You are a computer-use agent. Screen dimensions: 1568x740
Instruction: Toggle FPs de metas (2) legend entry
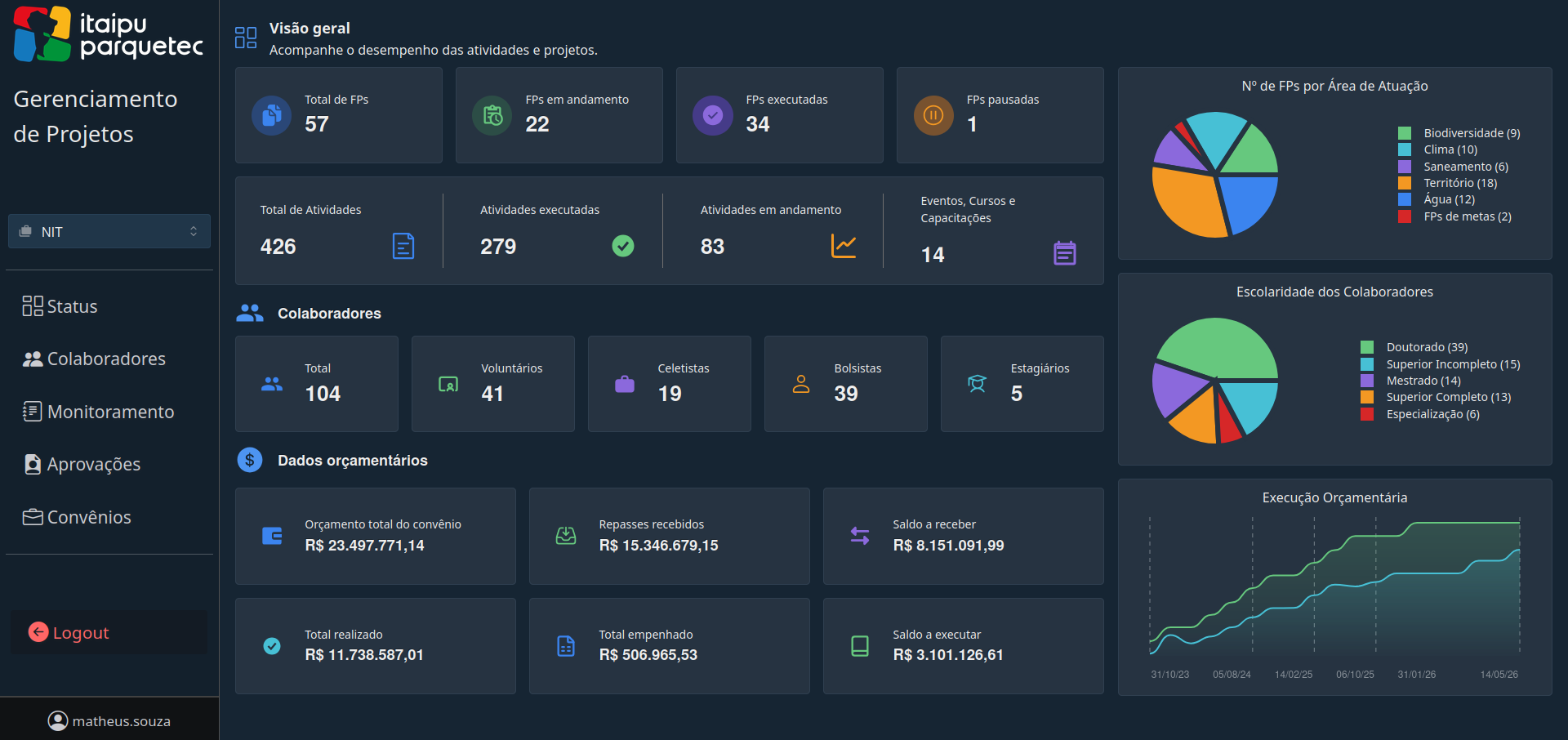1455,216
